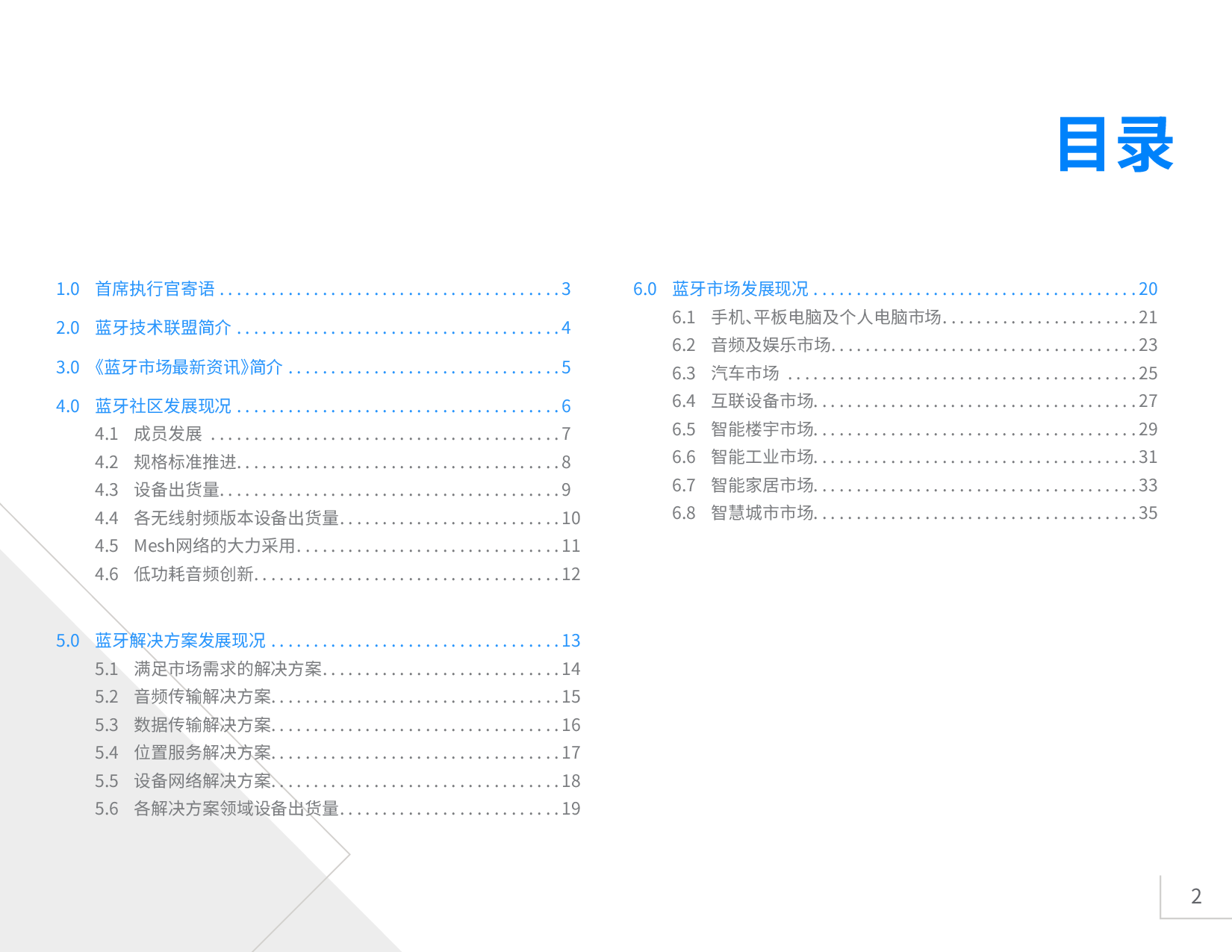Go to entry 6.2 音频及娱乐市场
Image resolution: width=1232 pixels, height=952 pixels.
coord(915,345)
